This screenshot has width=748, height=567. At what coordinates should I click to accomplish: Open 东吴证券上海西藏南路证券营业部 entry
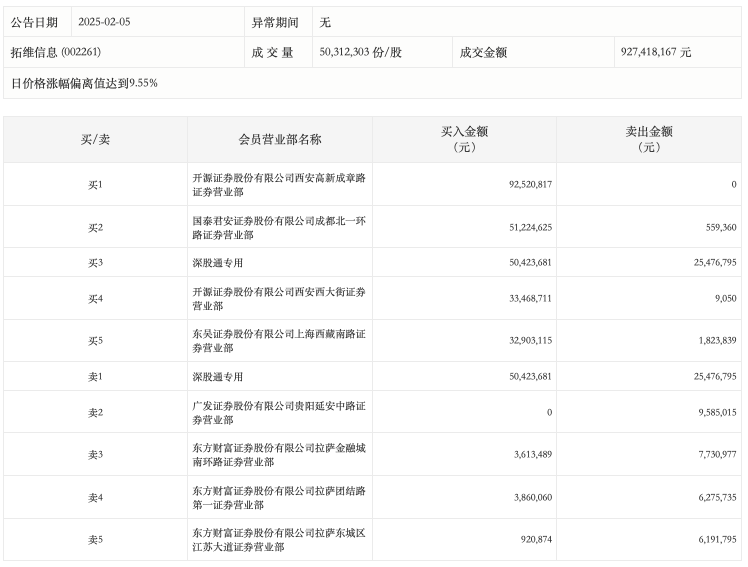point(279,341)
